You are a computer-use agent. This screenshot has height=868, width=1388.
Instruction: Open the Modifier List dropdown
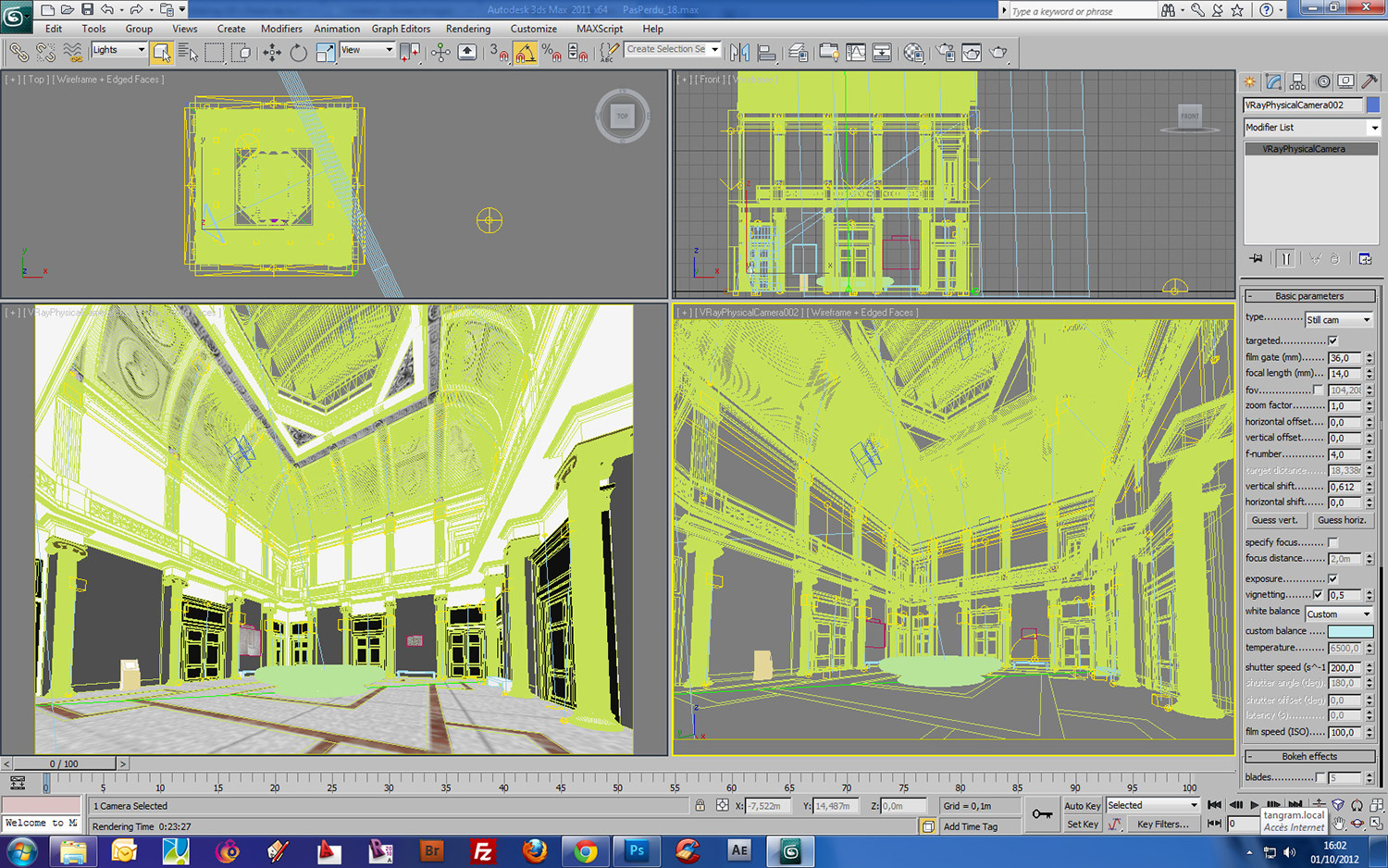pos(1310,128)
